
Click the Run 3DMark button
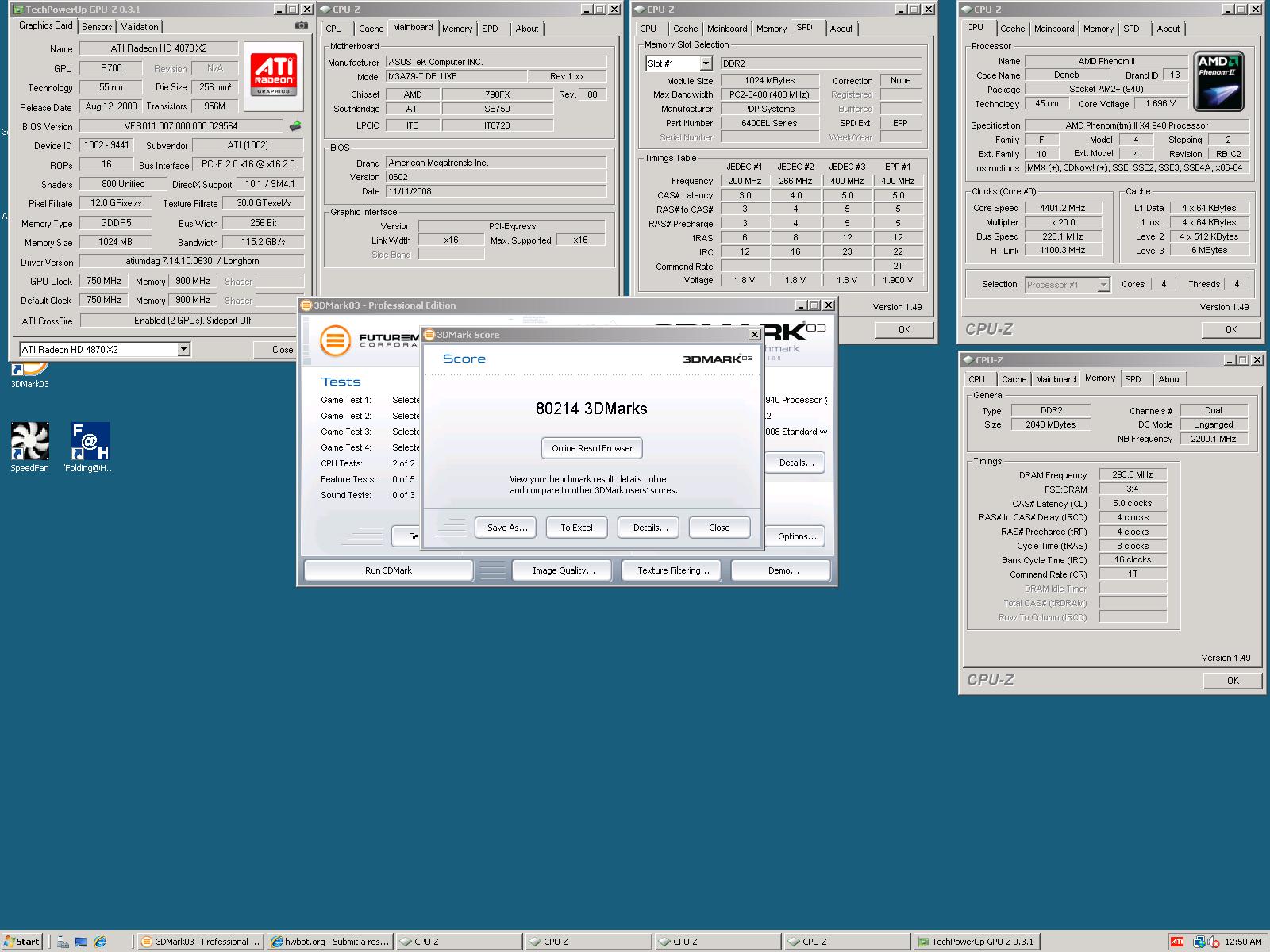pos(389,570)
